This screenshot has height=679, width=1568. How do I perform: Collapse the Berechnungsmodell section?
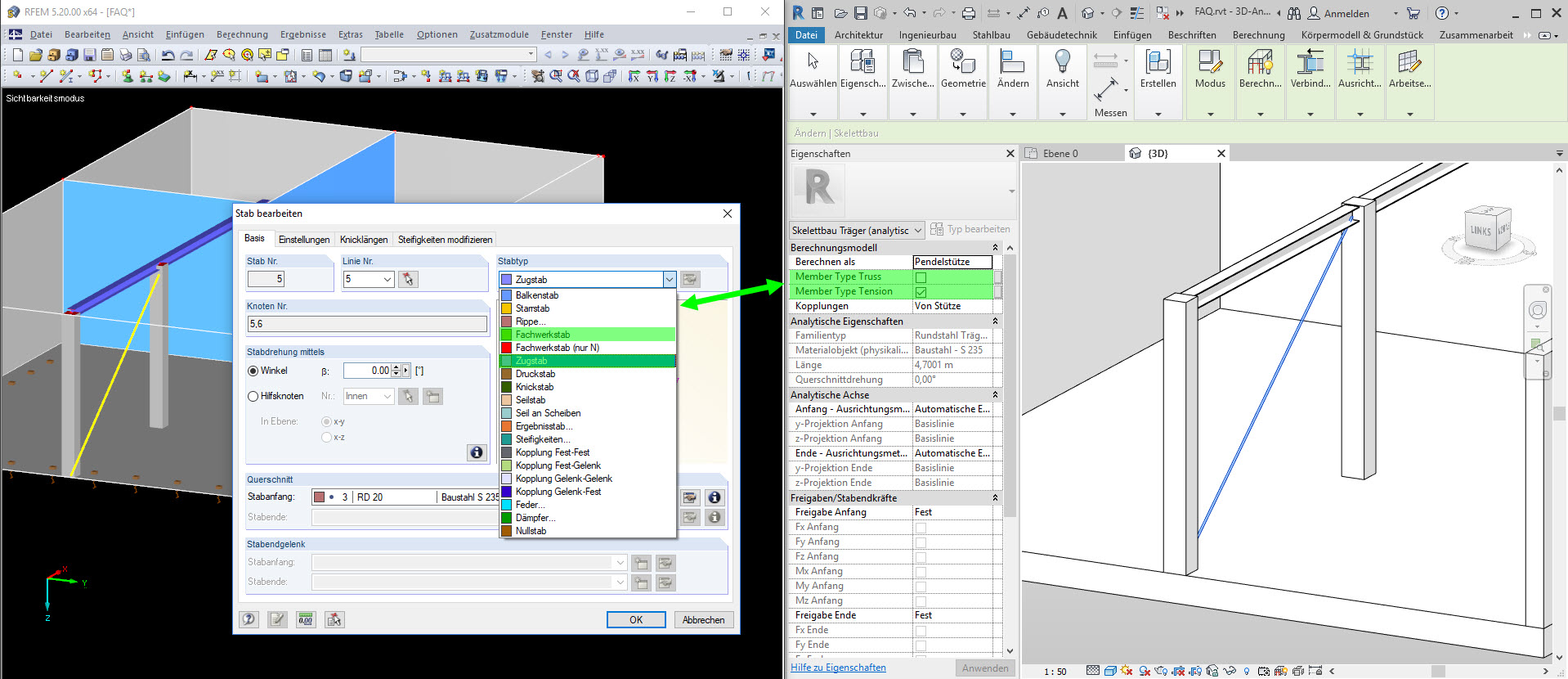tap(995, 247)
